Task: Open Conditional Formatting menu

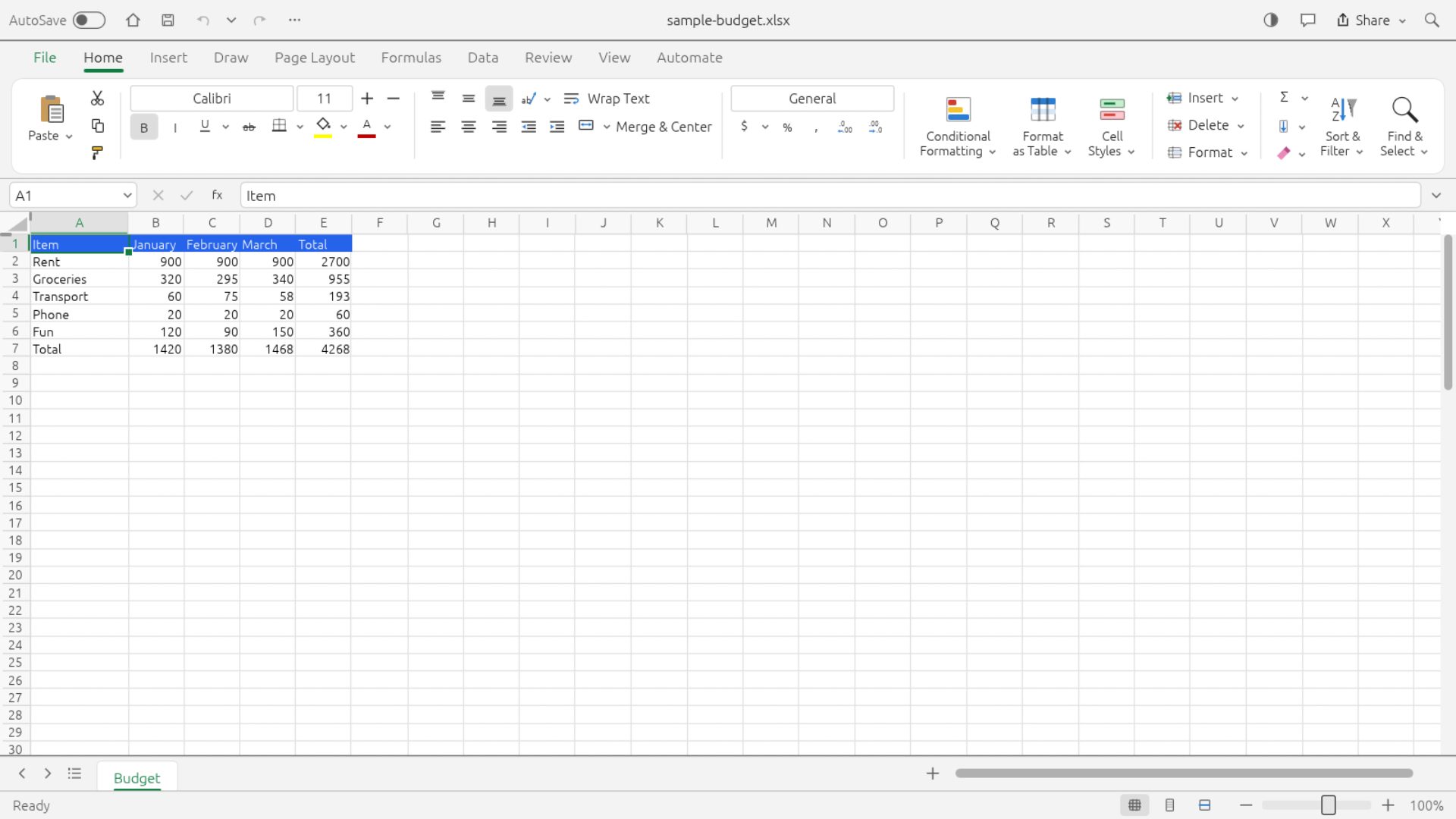Action: click(958, 127)
